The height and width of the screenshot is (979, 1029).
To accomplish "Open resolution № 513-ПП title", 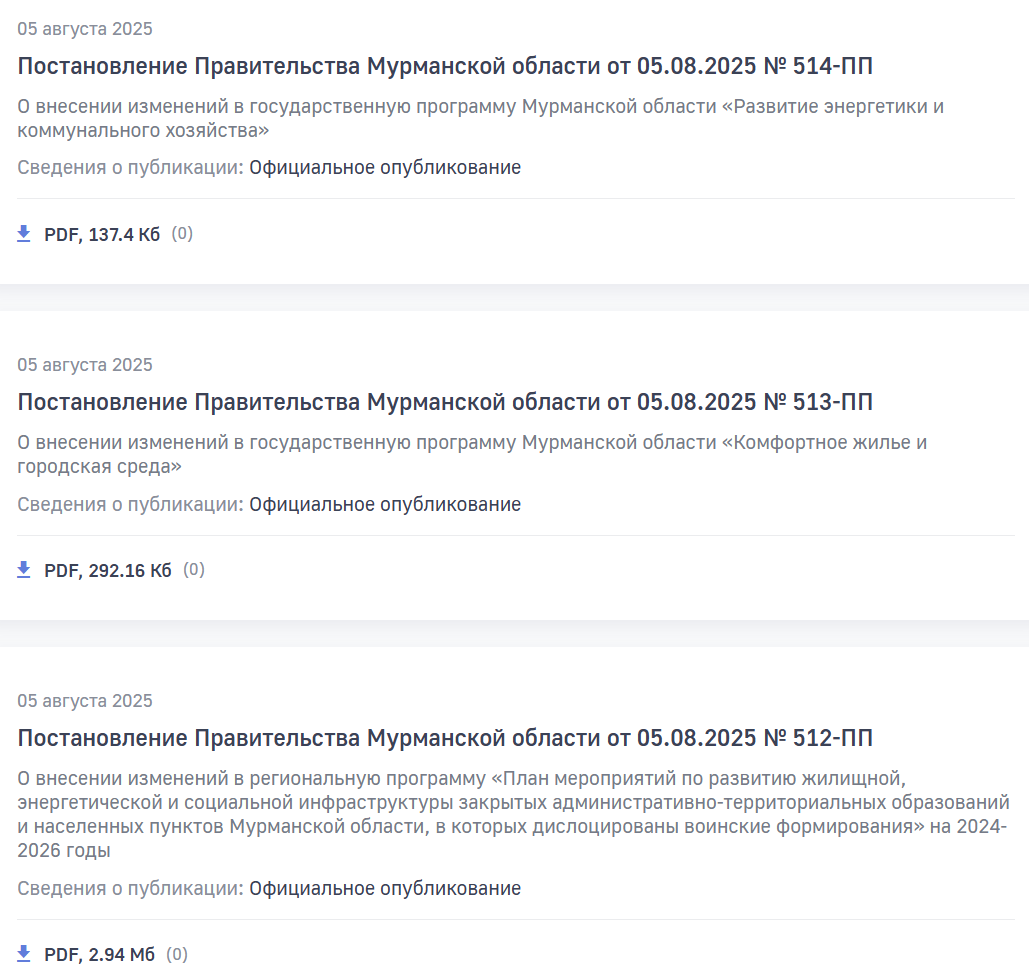I will [x=445, y=402].
